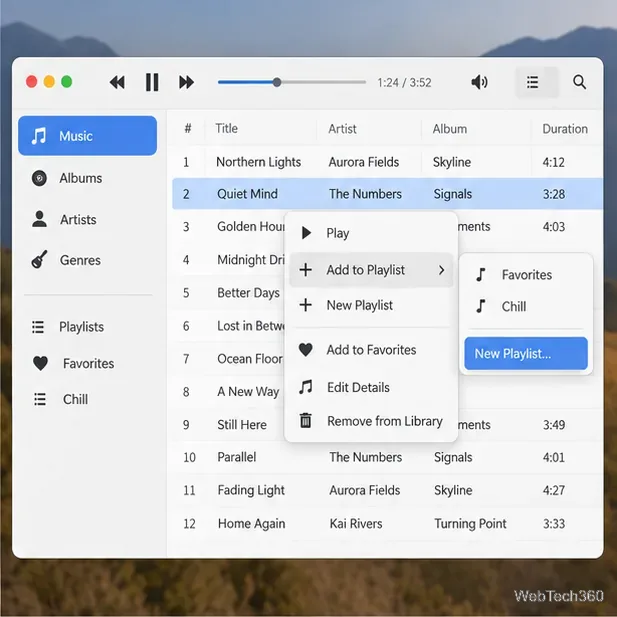
Task: Choose Play from the context menu
Action: pos(371,233)
